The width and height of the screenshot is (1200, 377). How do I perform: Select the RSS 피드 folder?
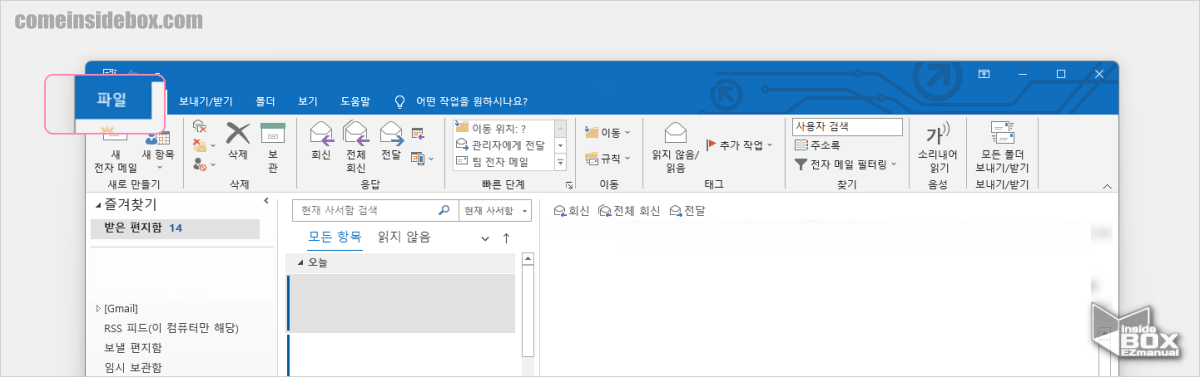(x=171, y=328)
